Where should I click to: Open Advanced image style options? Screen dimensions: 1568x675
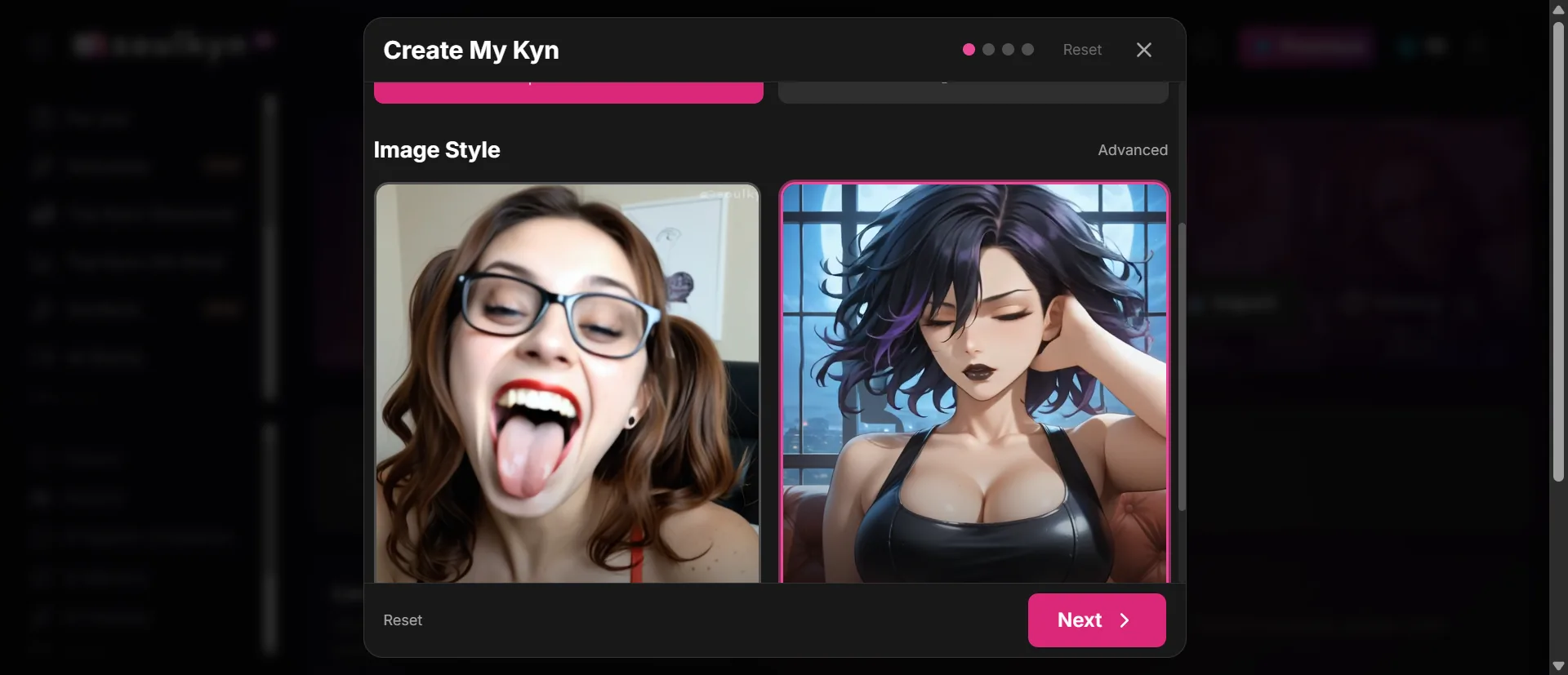click(1133, 150)
